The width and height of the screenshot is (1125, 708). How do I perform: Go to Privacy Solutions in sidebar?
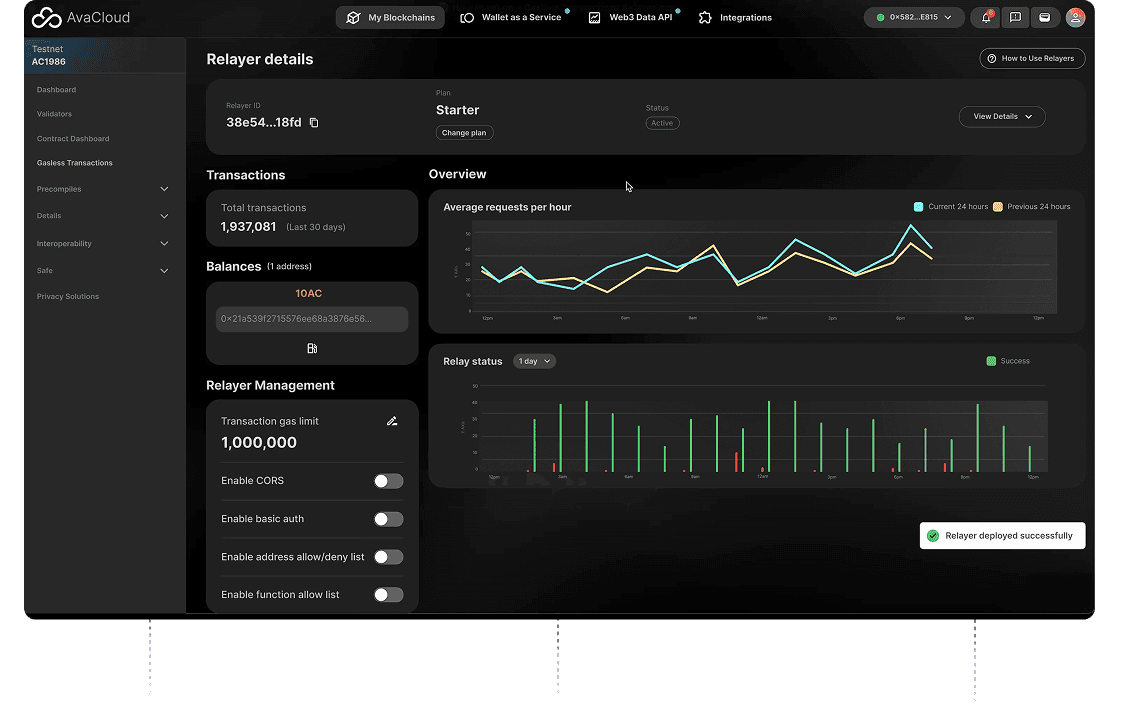[67, 296]
